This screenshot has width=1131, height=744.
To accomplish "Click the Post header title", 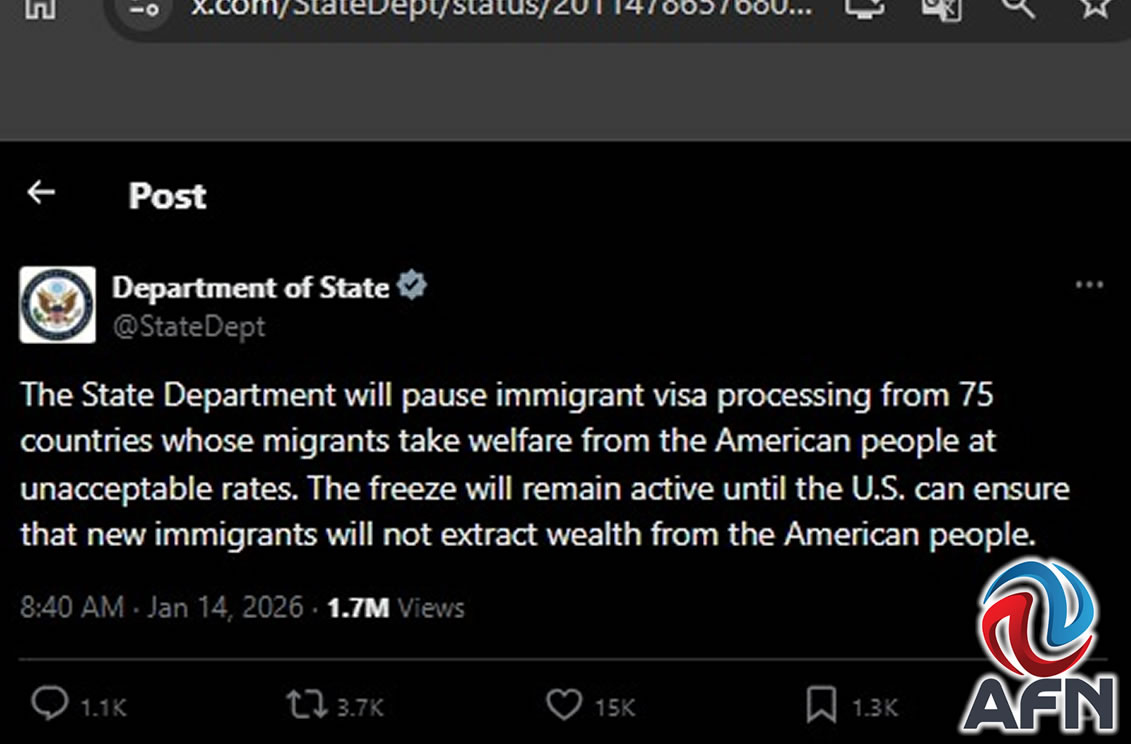I will (167, 196).
